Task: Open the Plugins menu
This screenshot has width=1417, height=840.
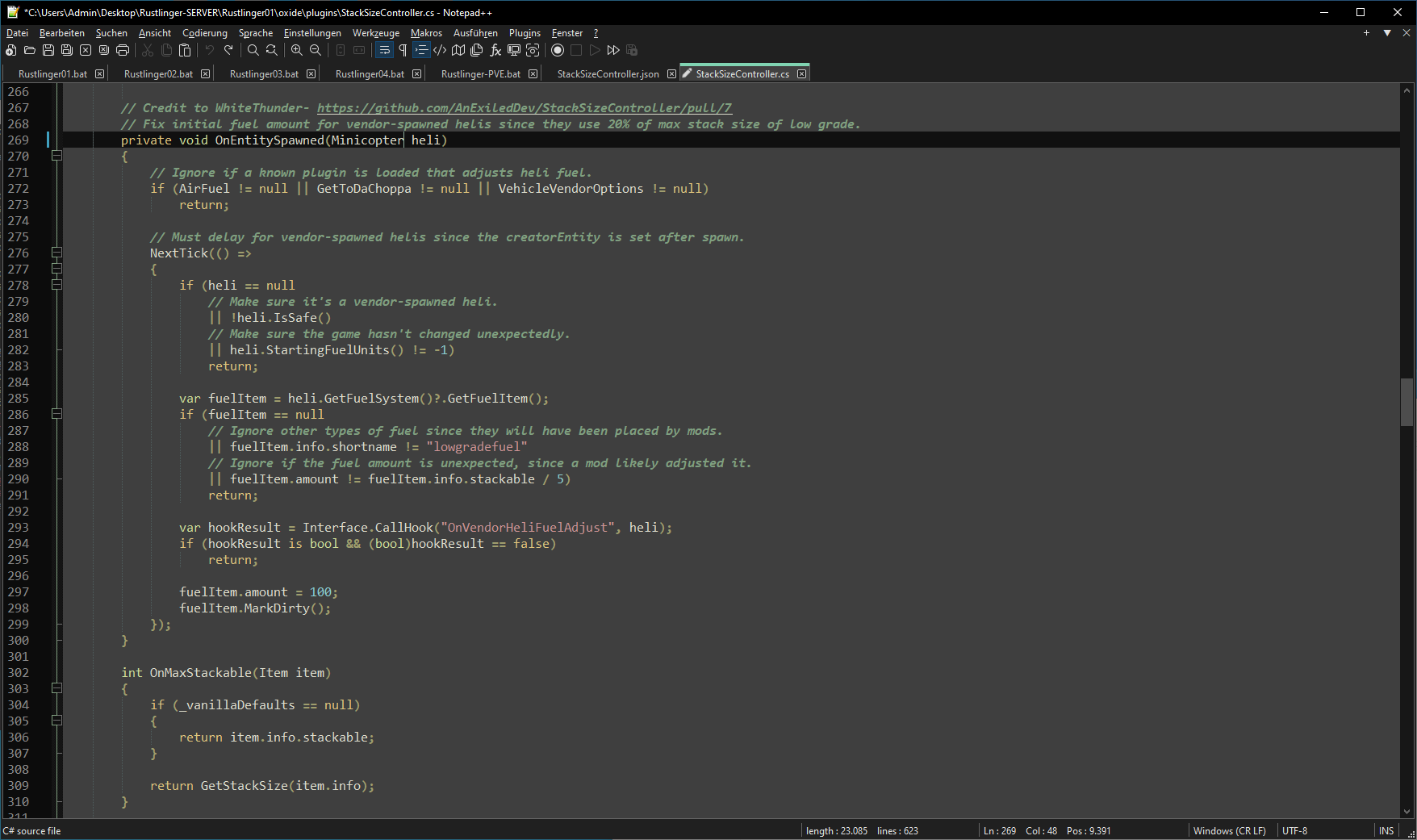Action: 525,33
